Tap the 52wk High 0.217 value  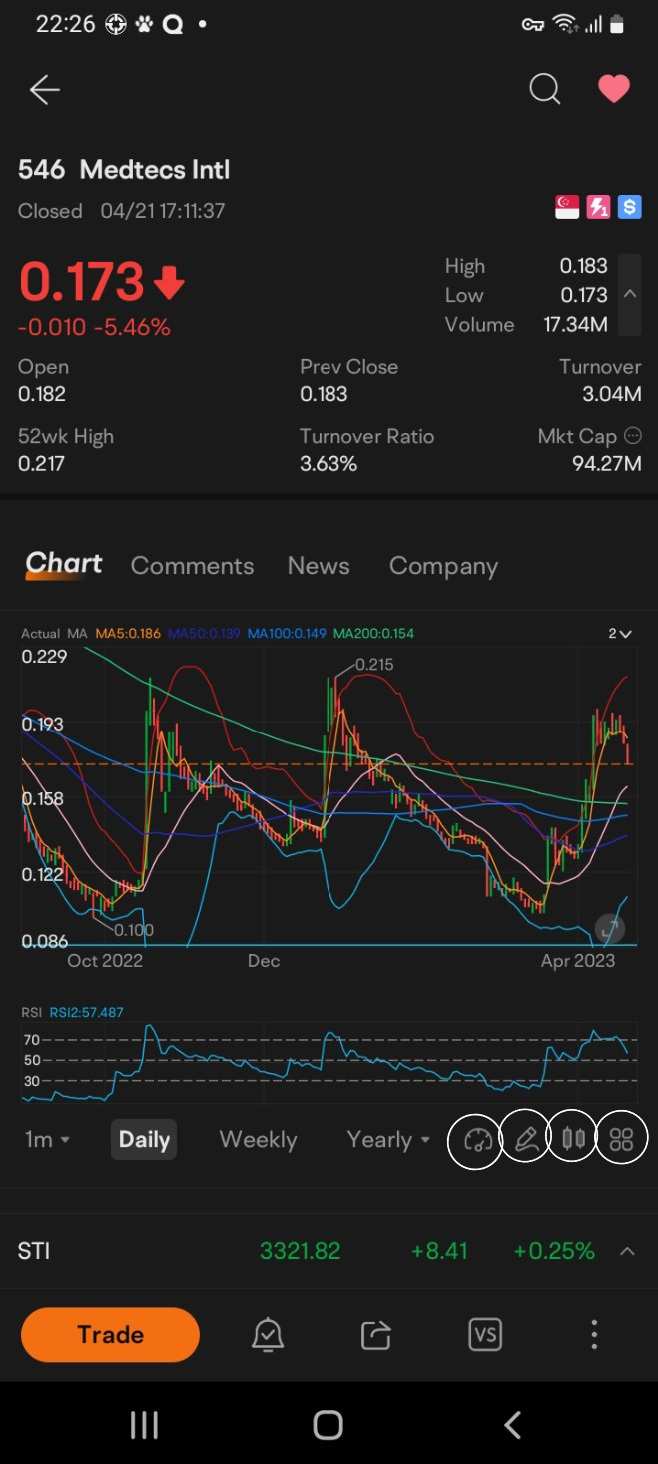tap(42, 463)
